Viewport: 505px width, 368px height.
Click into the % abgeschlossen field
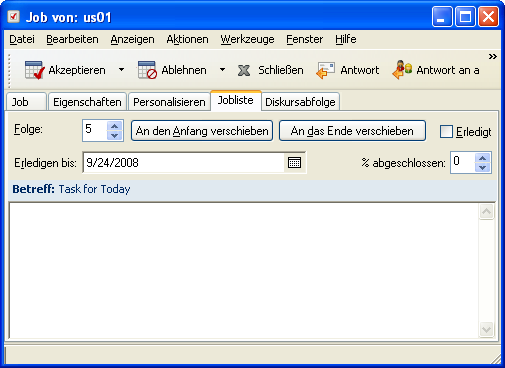click(463, 162)
